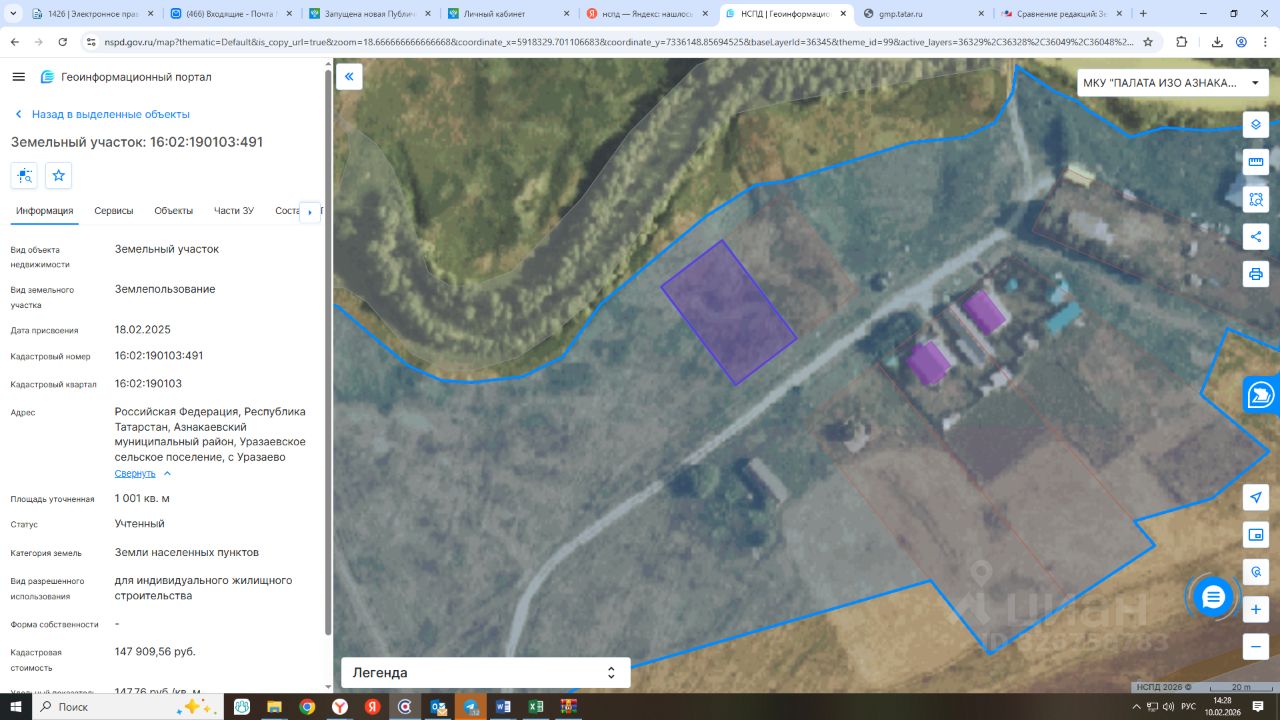Open the Части ЗУ tab
The image size is (1280, 720).
234,211
